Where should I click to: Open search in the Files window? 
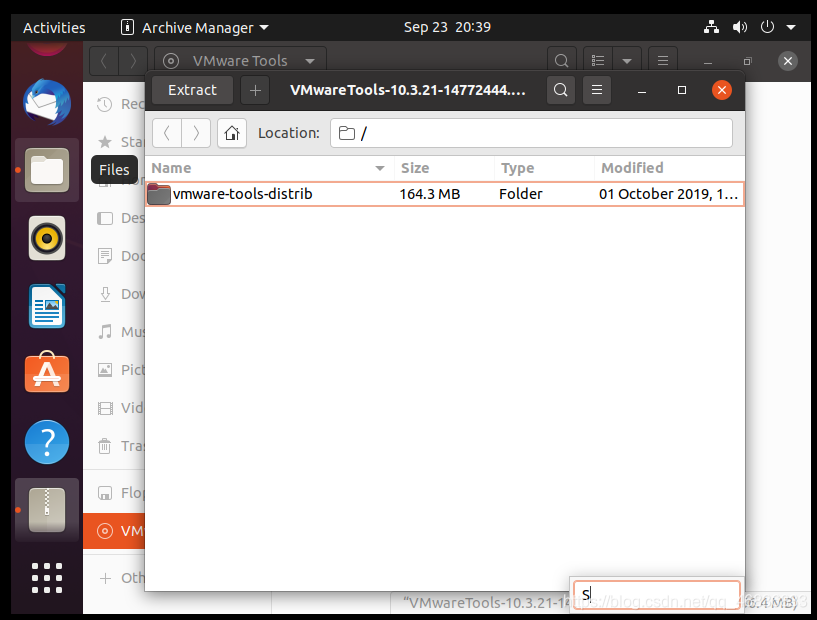[x=562, y=61]
